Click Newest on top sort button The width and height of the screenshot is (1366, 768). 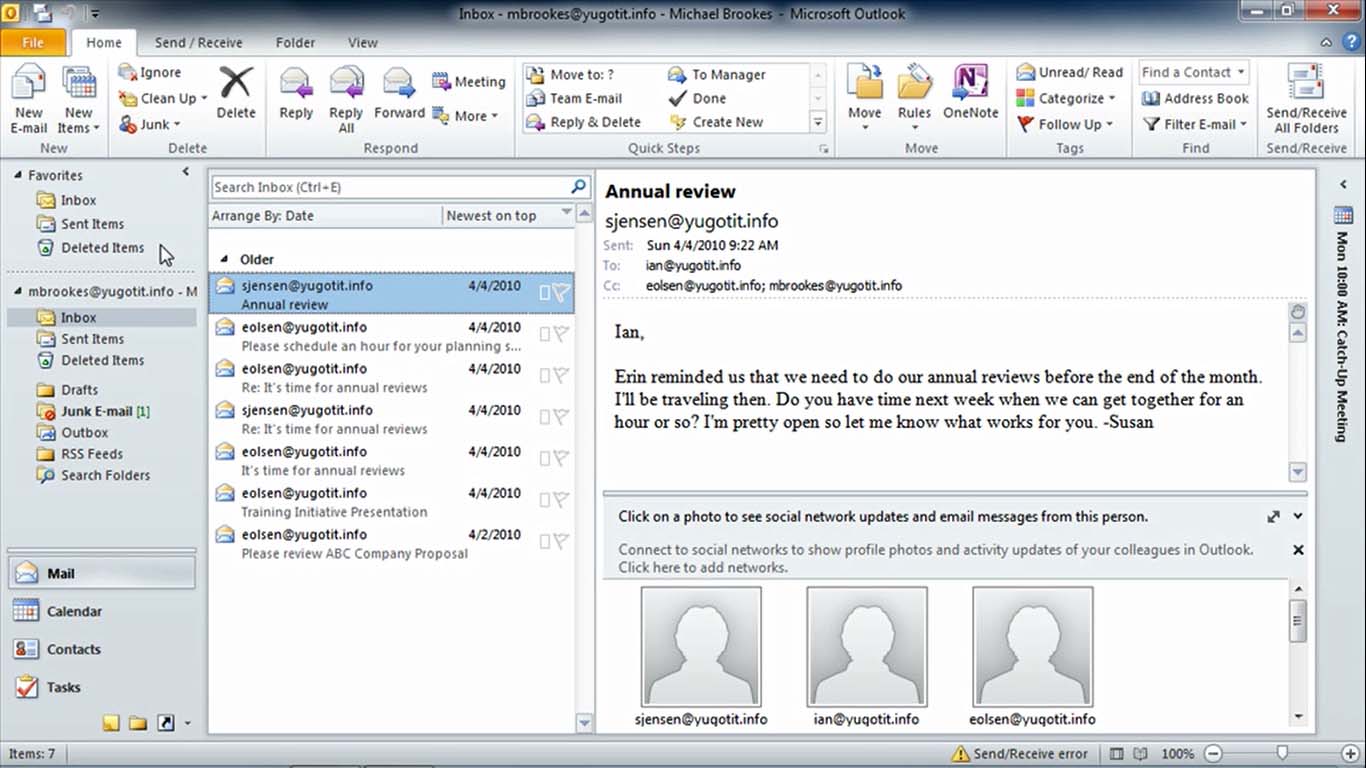pos(508,215)
